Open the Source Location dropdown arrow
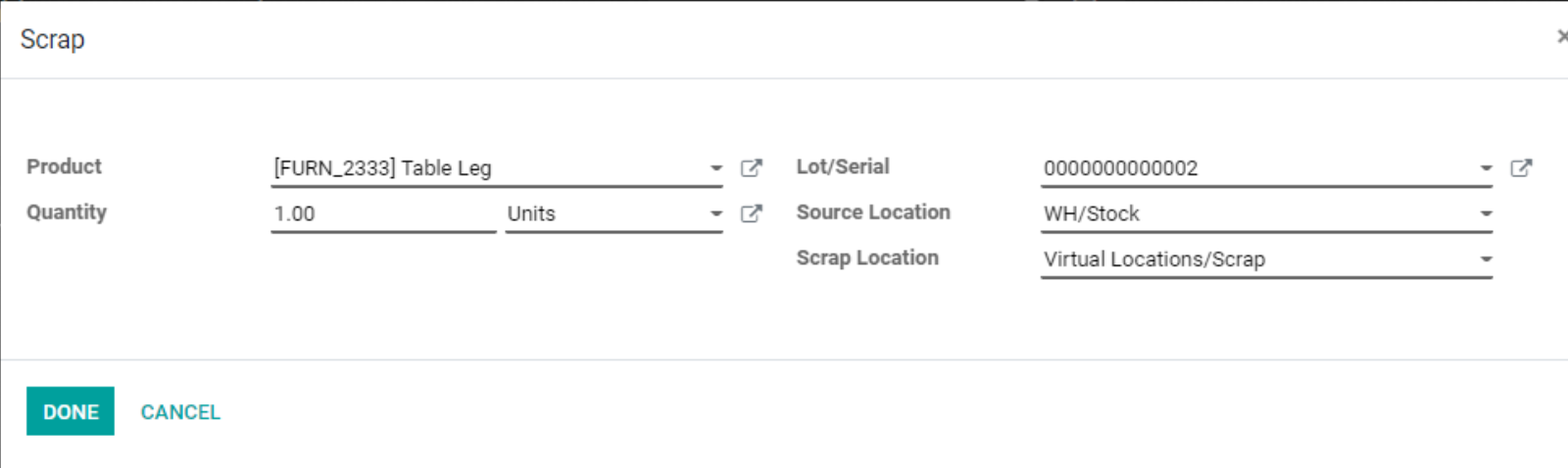Screen dimensions: 1568x468 (1486, 213)
